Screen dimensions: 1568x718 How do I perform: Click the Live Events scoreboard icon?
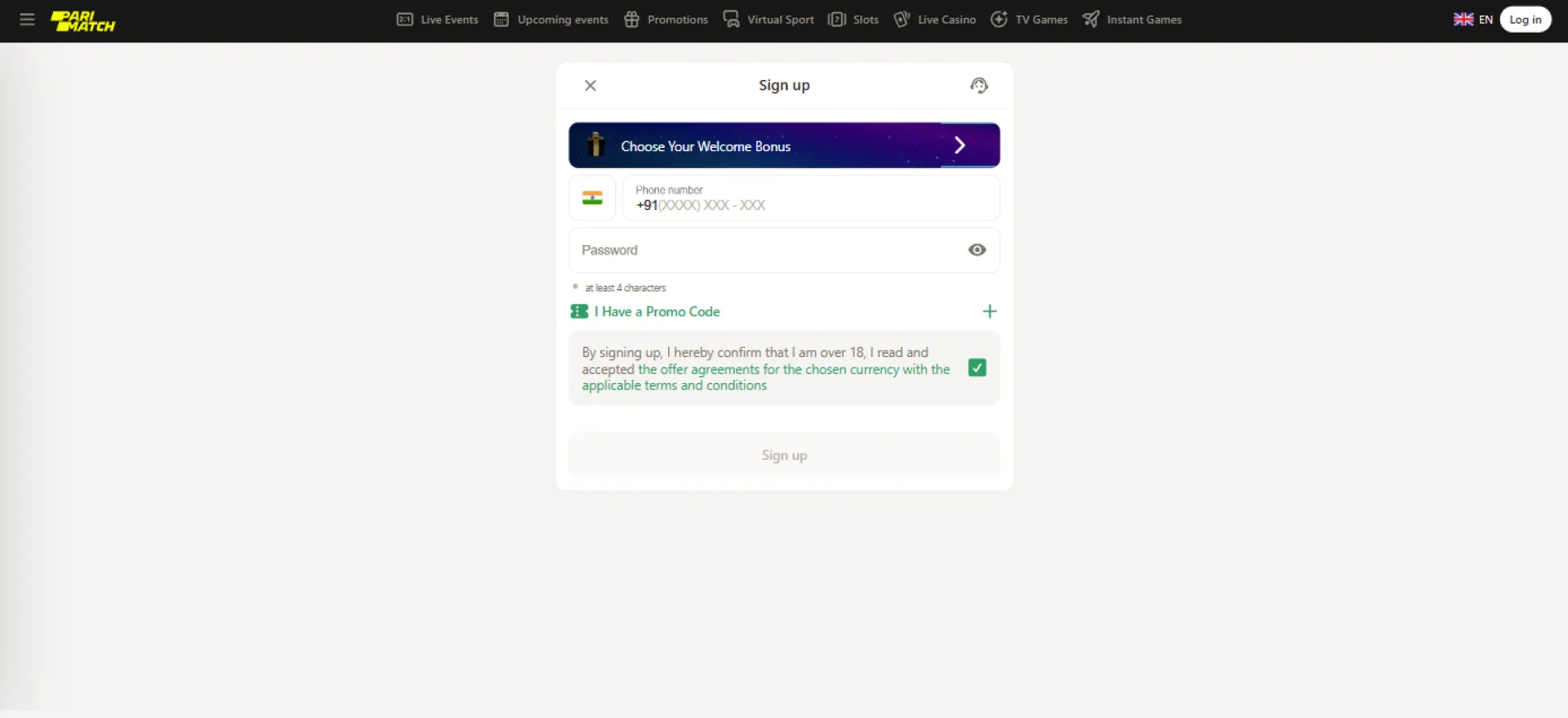(405, 20)
